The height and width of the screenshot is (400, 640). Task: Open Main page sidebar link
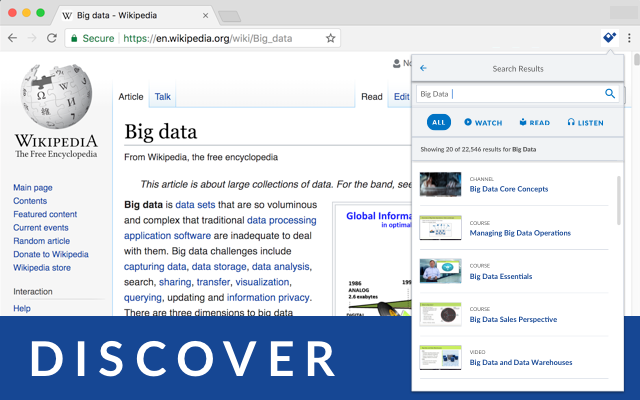[33, 188]
